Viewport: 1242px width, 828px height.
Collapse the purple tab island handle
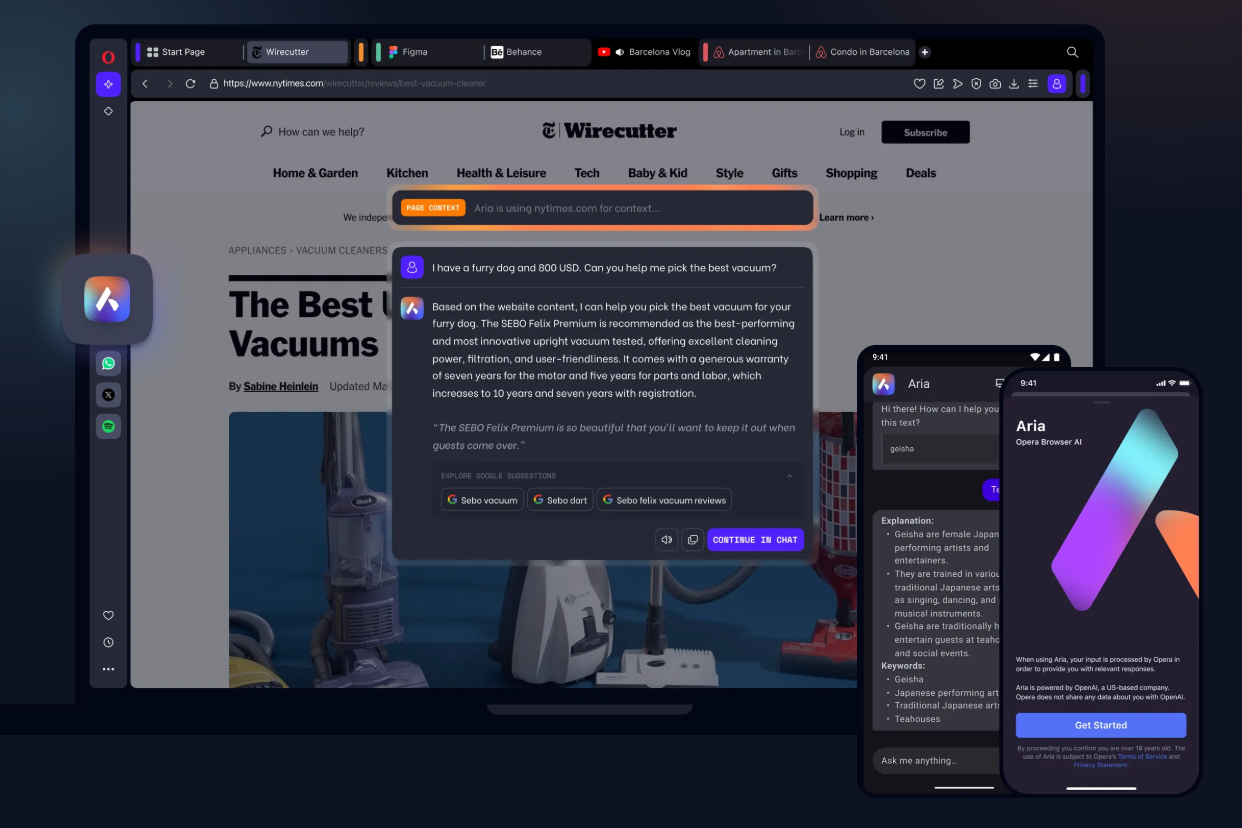point(138,52)
